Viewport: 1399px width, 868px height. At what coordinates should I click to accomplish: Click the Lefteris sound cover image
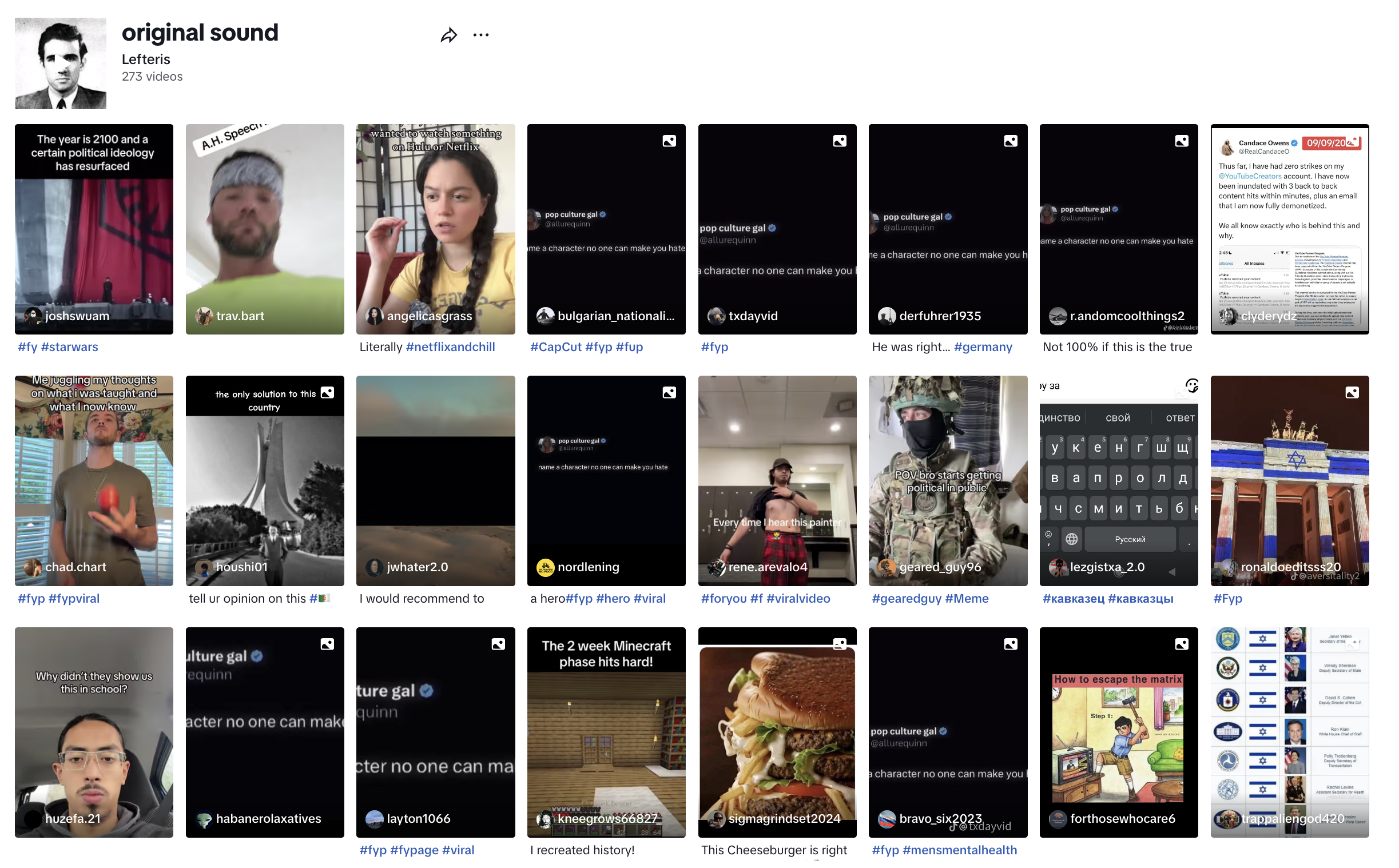coord(60,63)
